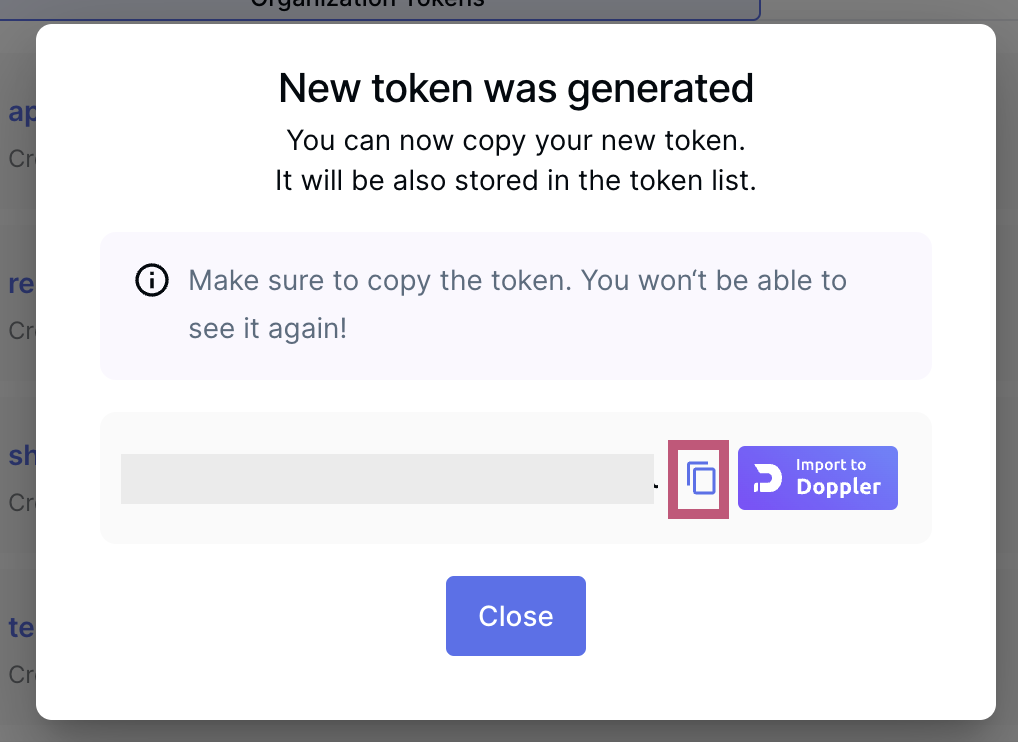Select the background token starting with 'sh'
This screenshot has height=742, width=1018.
point(21,456)
